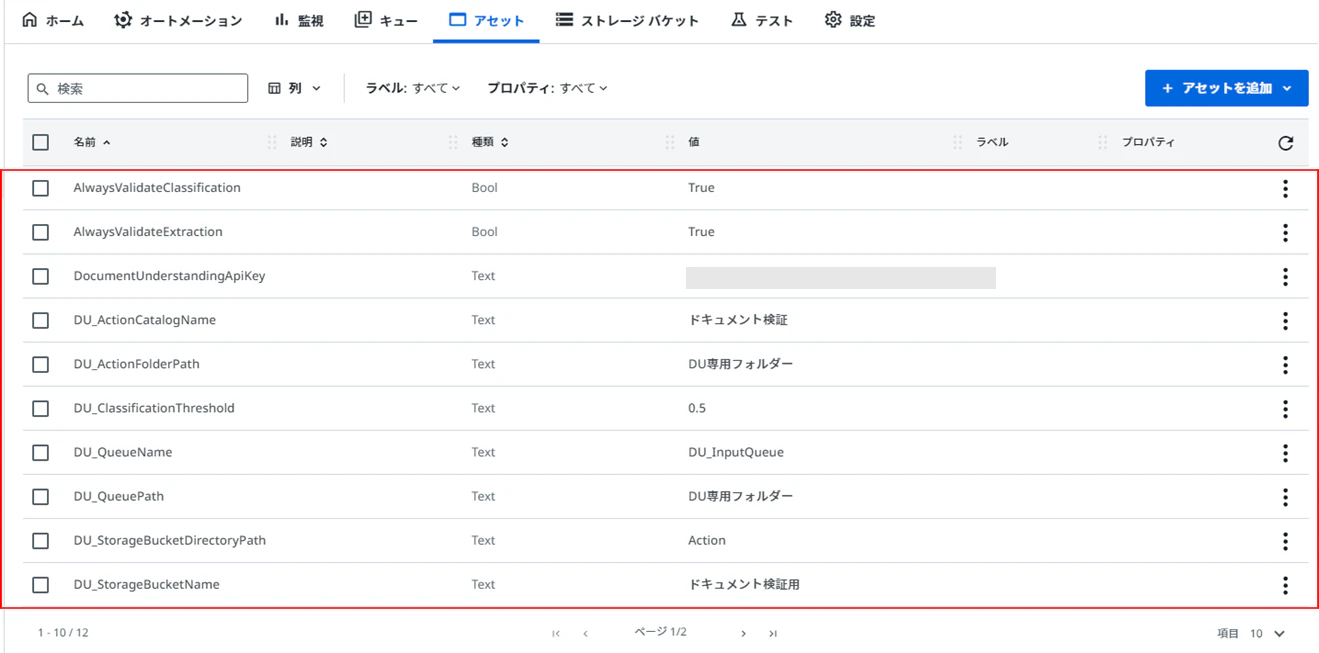Go to the ホーム tab
The width and height of the screenshot is (1319, 653).
coord(53,20)
